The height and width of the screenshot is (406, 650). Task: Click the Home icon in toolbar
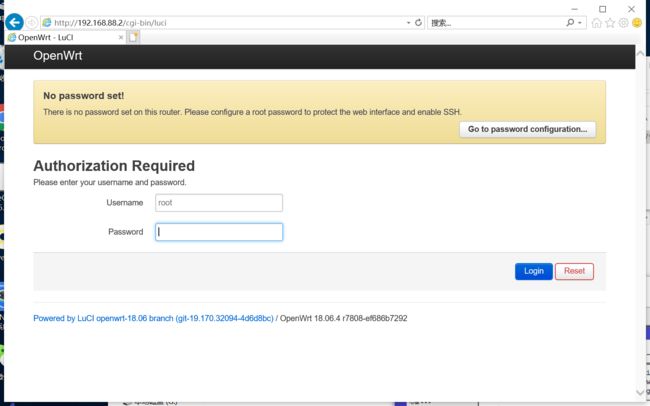coord(597,23)
